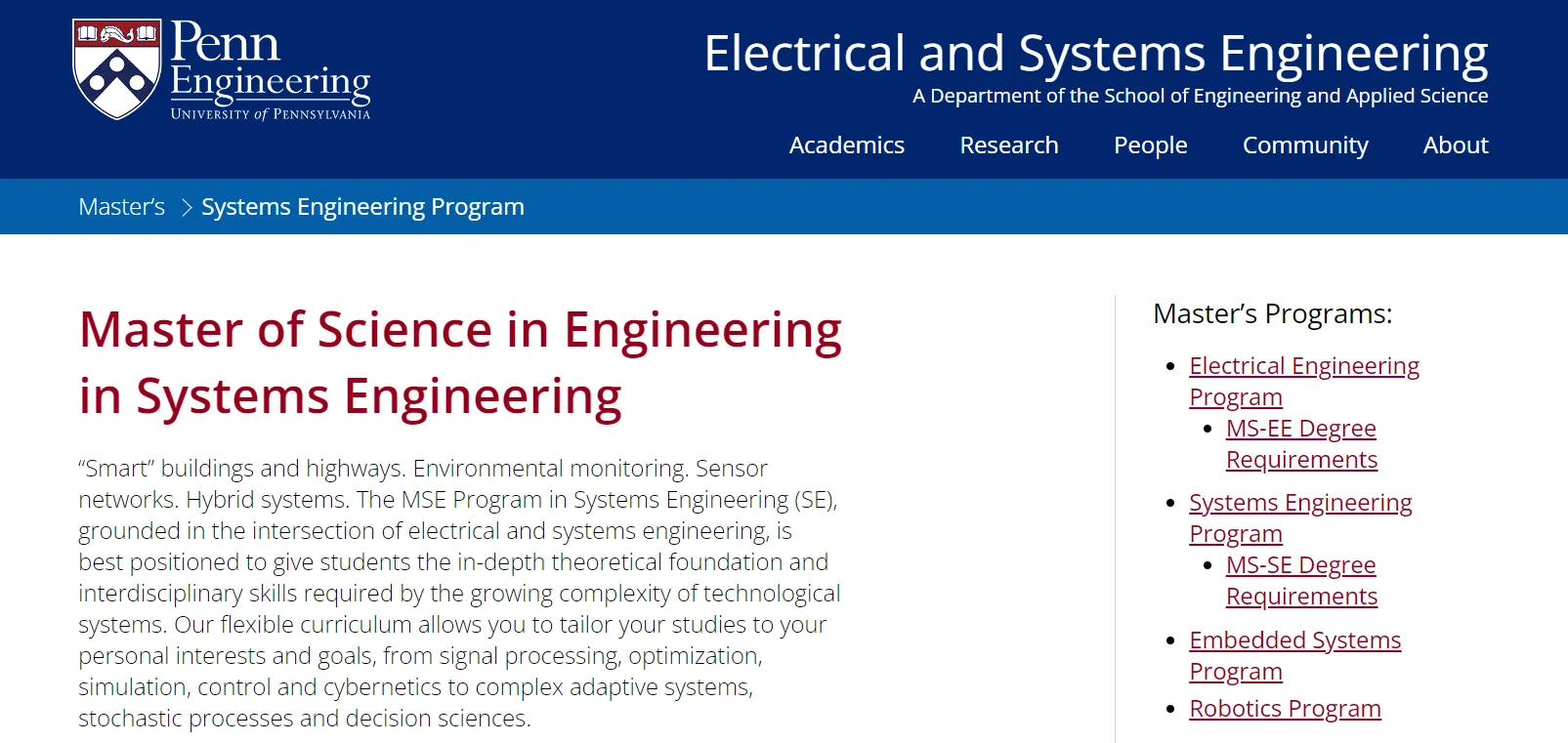Viewport: 1568px width, 743px height.
Task: Click the School of Engineering tagline
Action: pyautogui.click(x=1200, y=96)
